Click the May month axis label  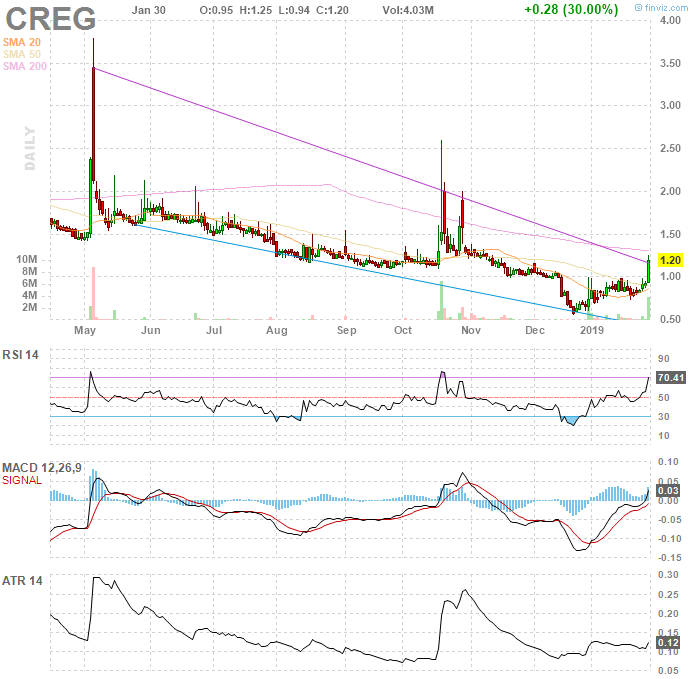click(x=85, y=330)
